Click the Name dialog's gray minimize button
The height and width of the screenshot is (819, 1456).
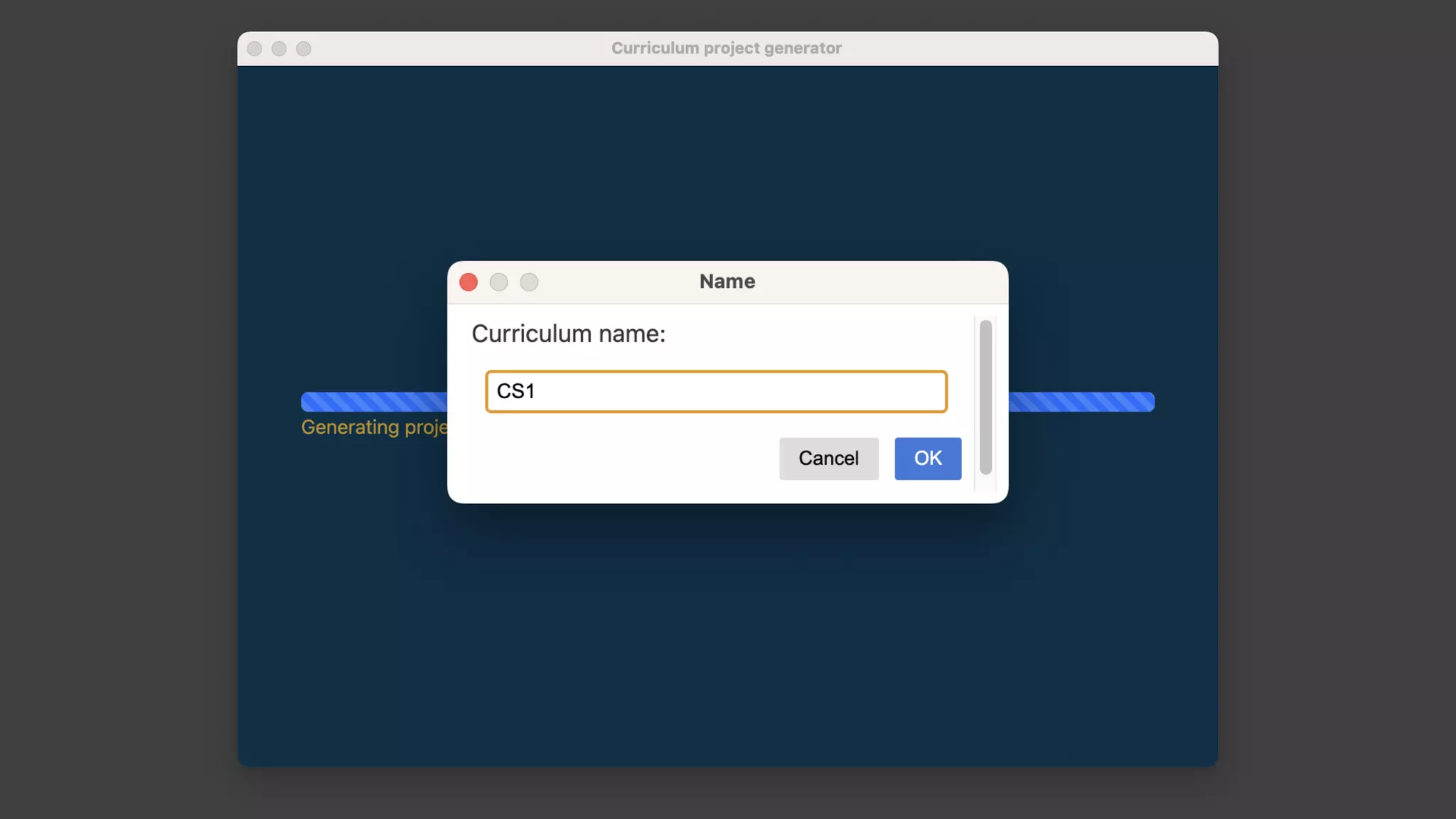[x=499, y=282]
